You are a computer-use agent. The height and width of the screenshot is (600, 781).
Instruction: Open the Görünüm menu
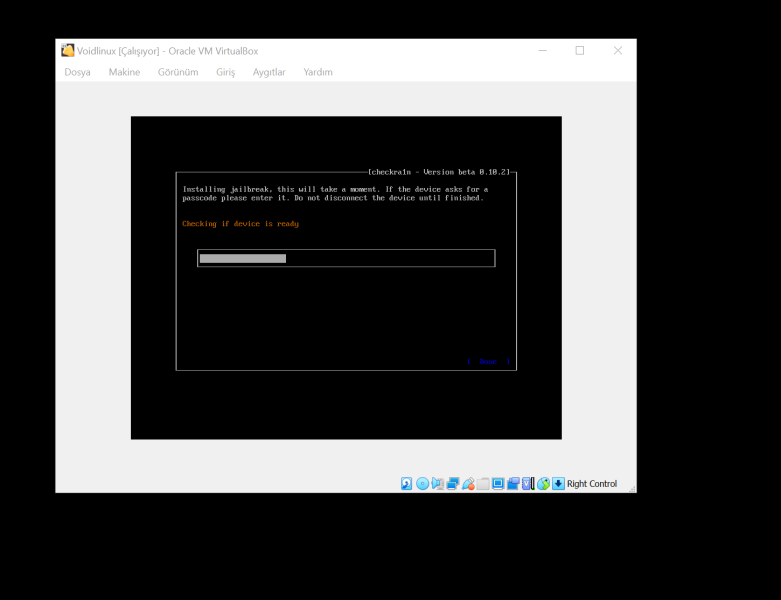pos(178,72)
